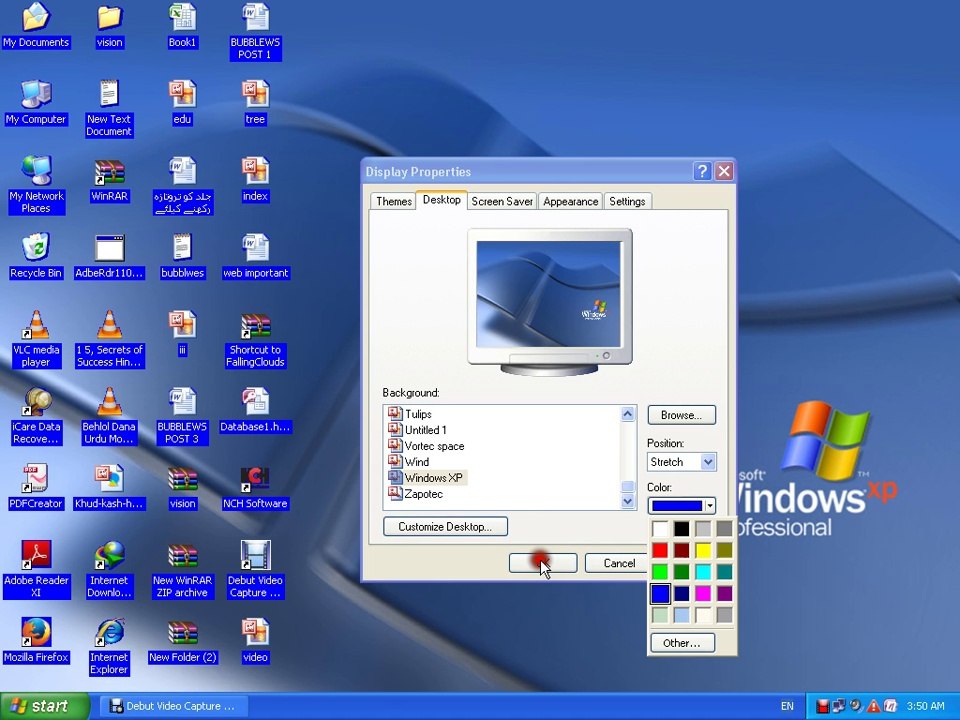Open the Start menu
Viewport: 960px width, 720px height.
pyautogui.click(x=45, y=706)
